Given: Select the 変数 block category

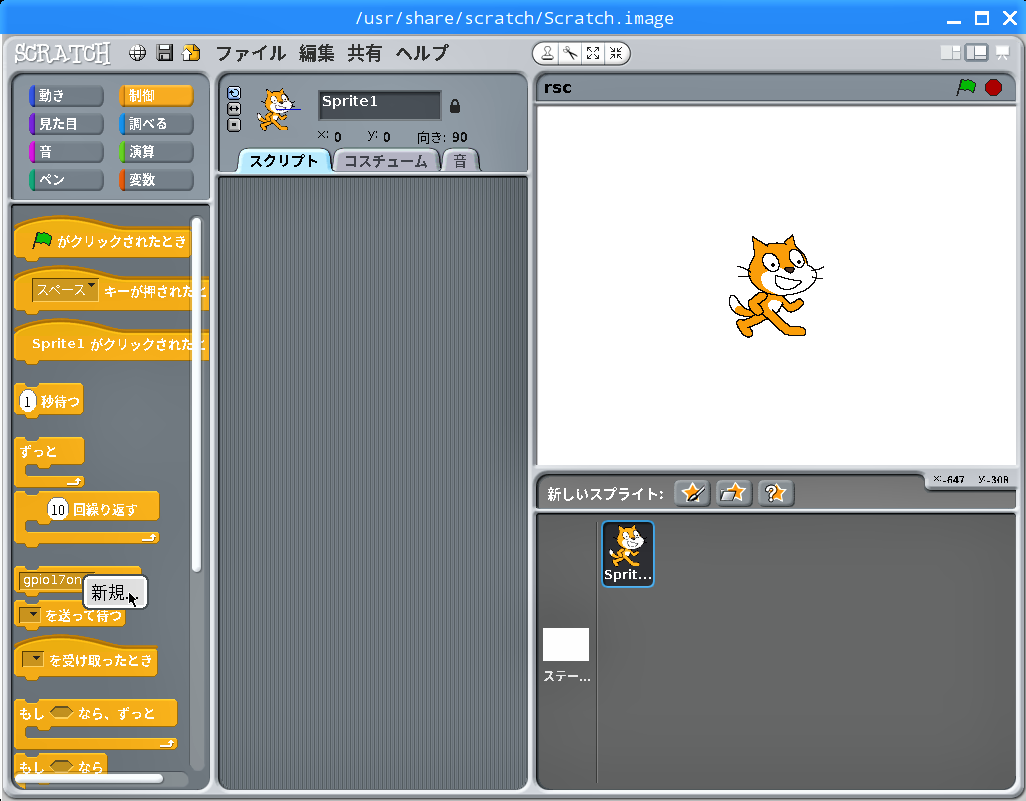Looking at the screenshot, I should coord(156,179).
